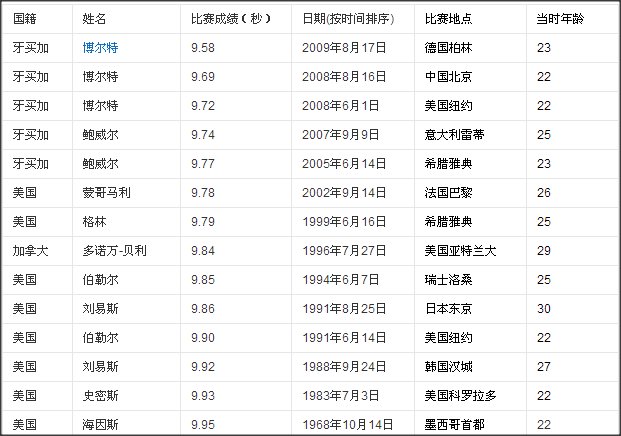Select the date 1968年10月14日
621x436 pixels.
348,425
